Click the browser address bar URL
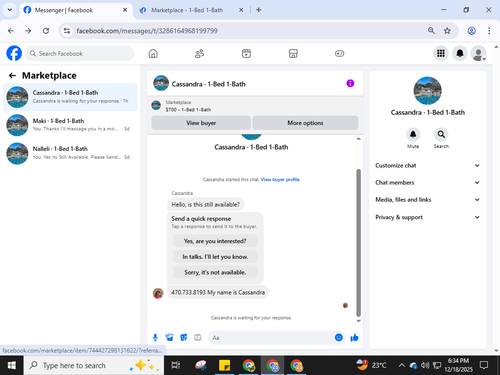The image size is (500, 375). 147,31
